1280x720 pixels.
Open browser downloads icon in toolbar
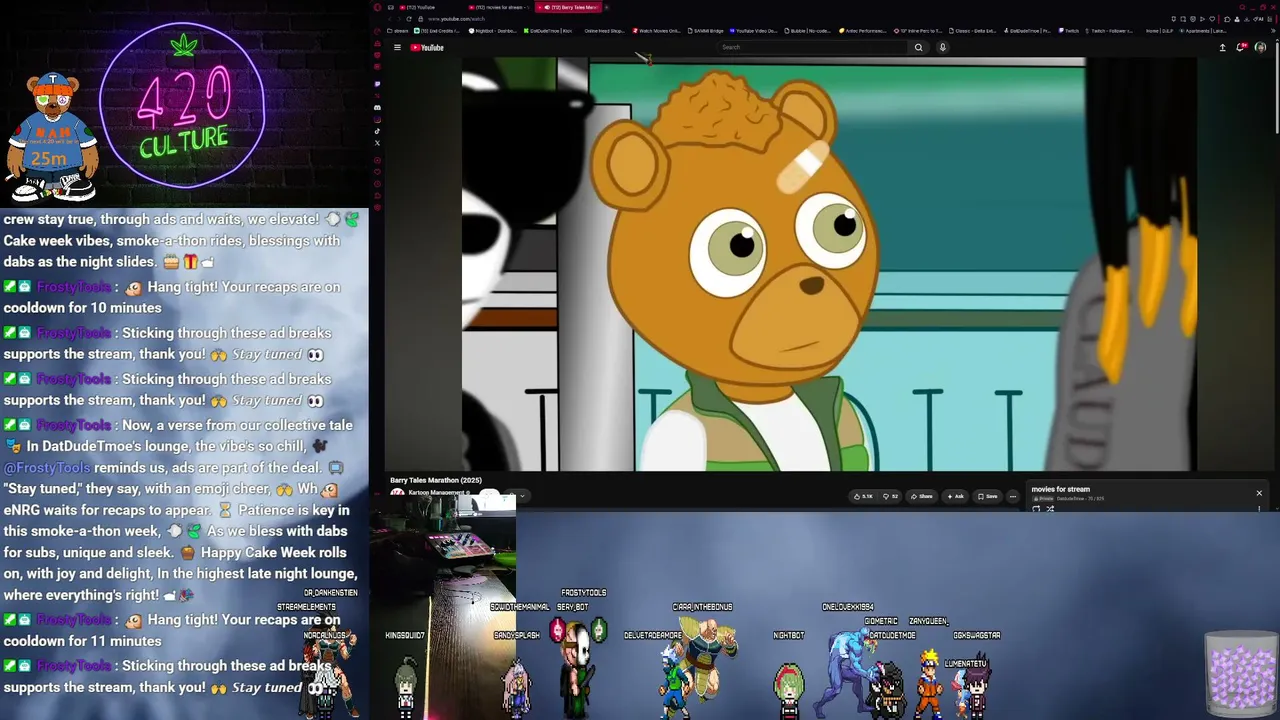(x=1248, y=19)
